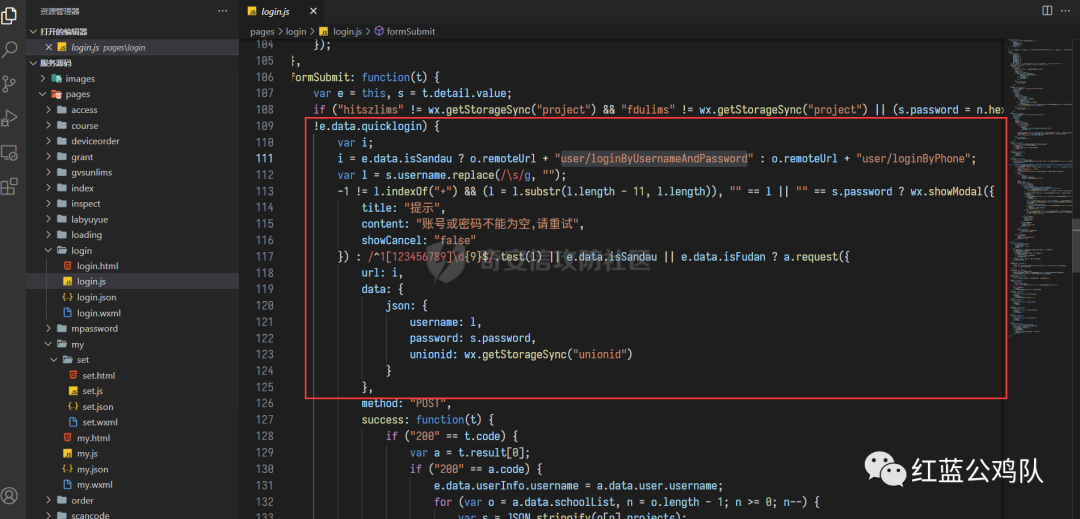The image size is (1080, 519).
Task: Click the split editor icon
Action: click(1047, 10)
